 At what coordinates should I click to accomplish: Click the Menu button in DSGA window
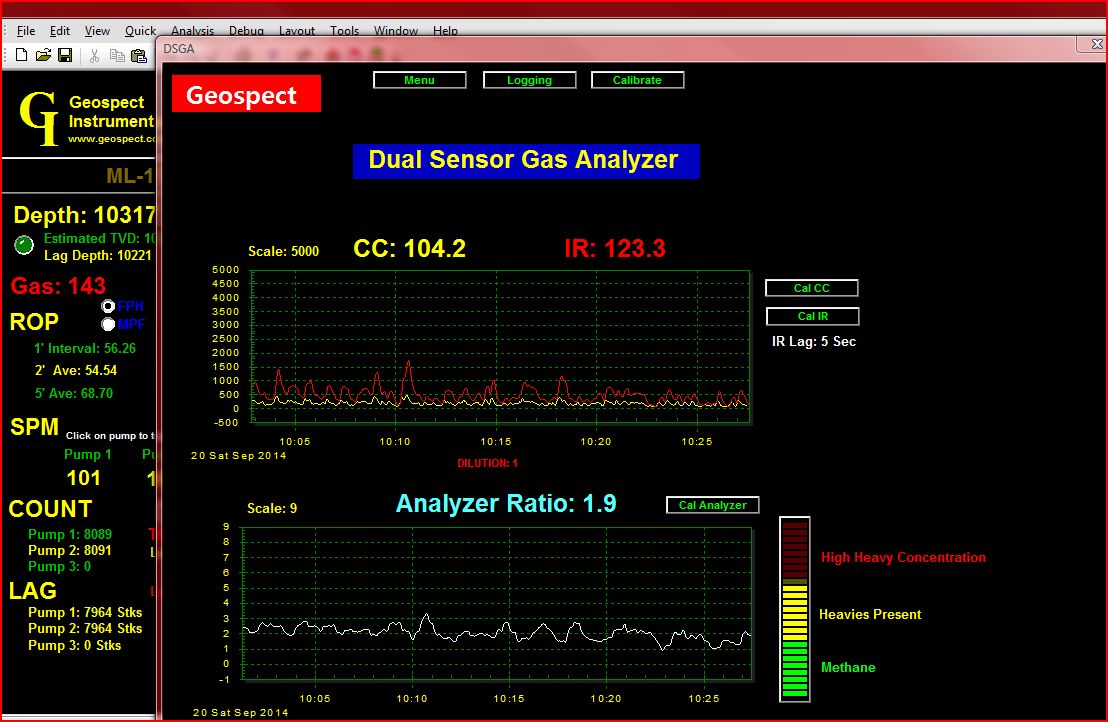click(420, 80)
